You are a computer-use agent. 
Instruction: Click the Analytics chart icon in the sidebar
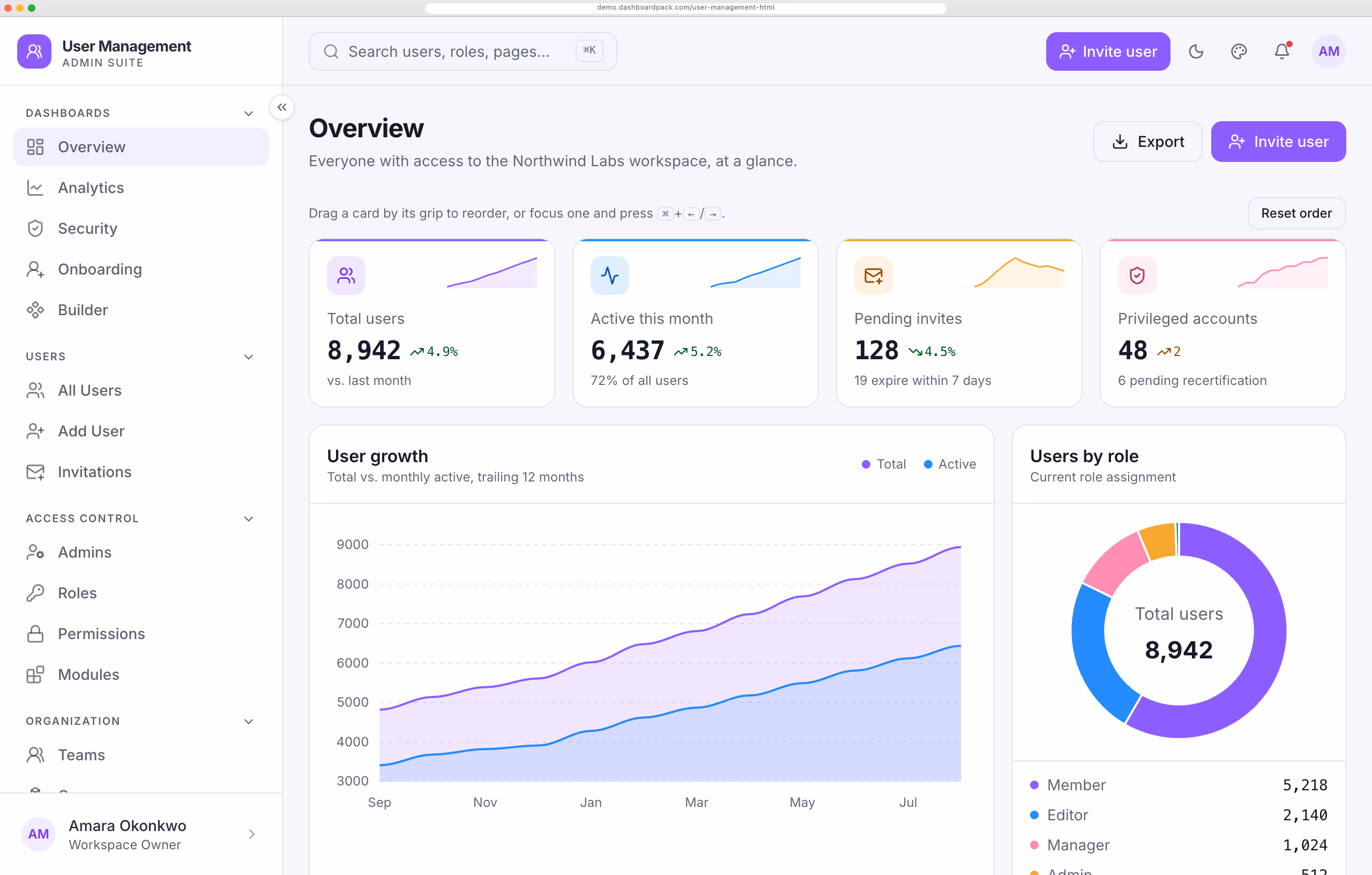point(35,188)
